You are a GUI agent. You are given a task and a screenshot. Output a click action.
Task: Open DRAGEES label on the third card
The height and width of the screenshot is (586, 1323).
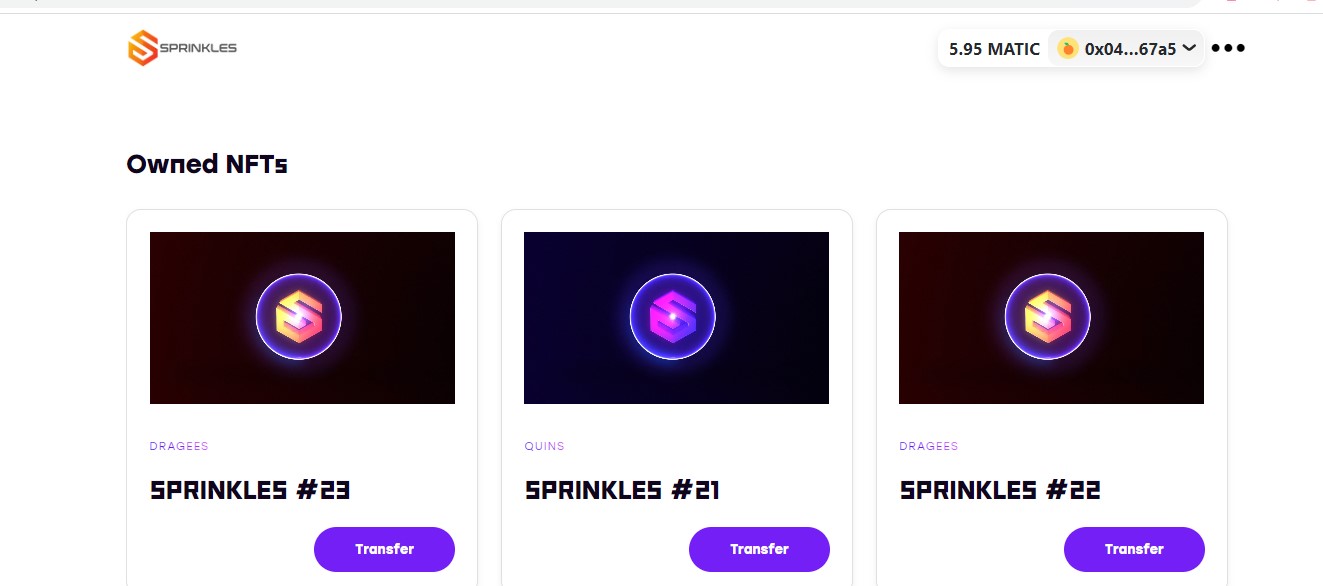click(929, 446)
